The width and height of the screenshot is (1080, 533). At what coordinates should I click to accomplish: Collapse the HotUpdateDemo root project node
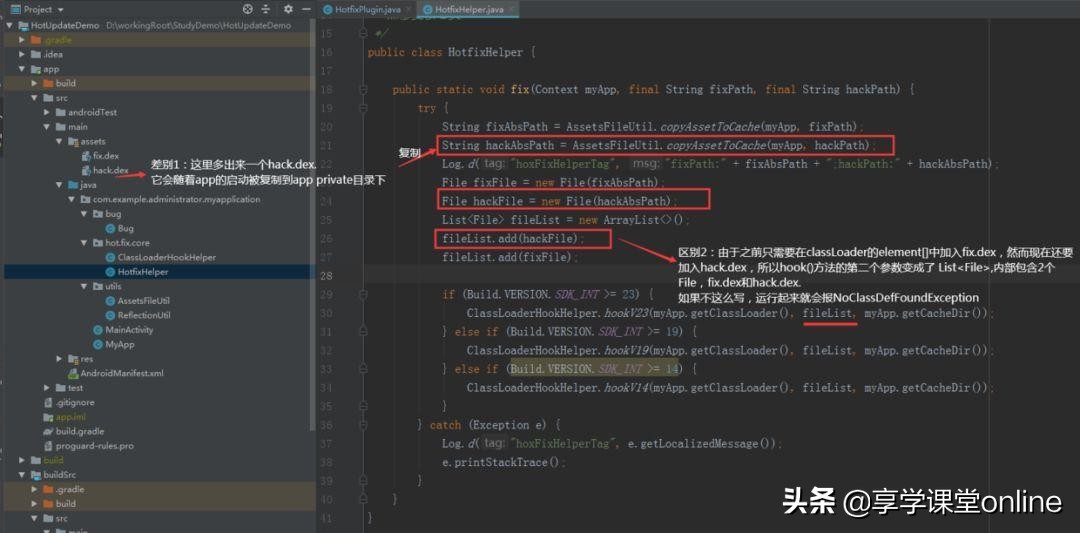pos(10,25)
